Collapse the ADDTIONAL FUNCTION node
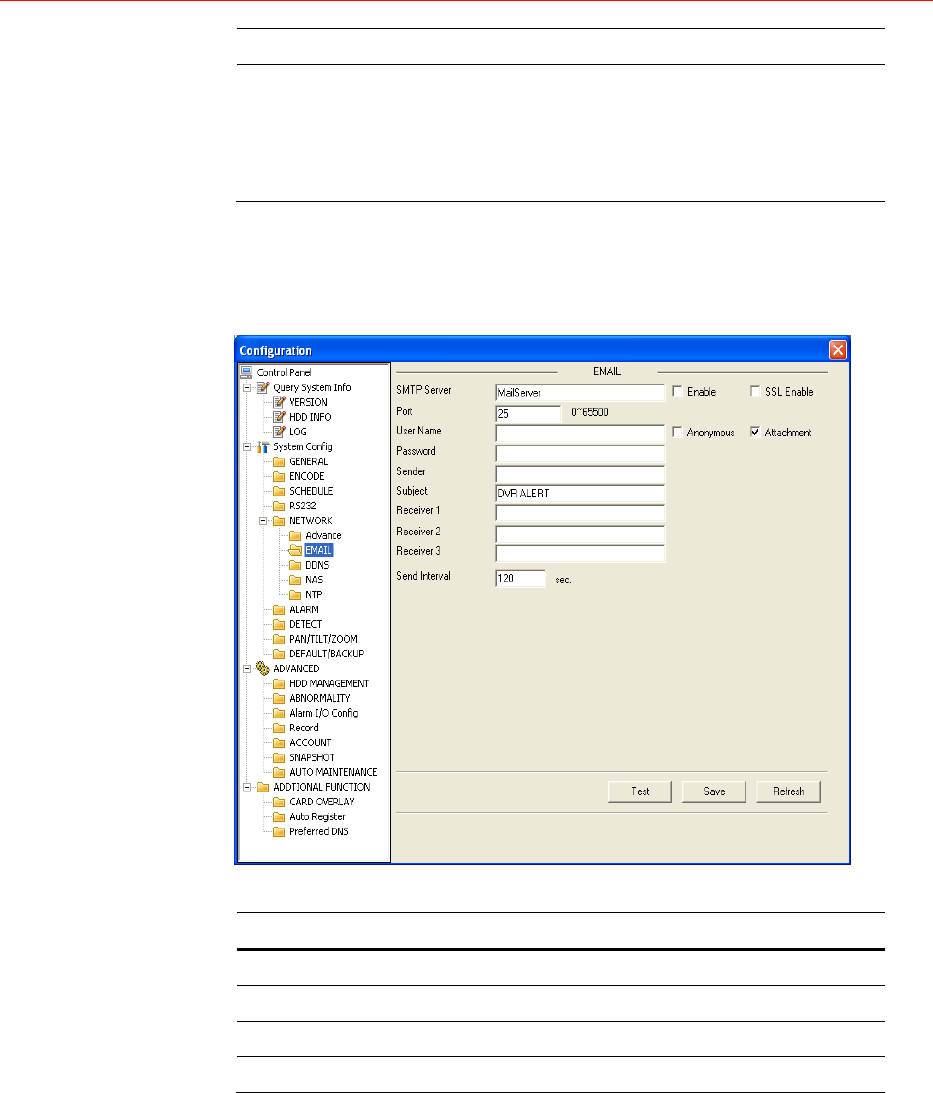Image resolution: width=933 pixels, height=1093 pixels. coord(247,787)
